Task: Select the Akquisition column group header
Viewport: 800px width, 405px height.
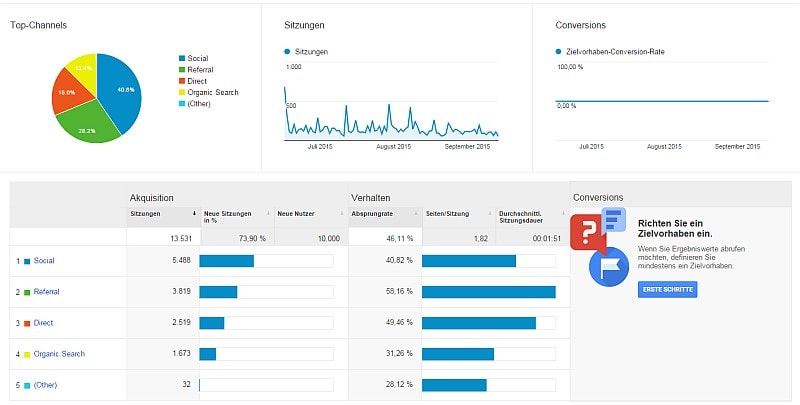Action: tap(153, 197)
